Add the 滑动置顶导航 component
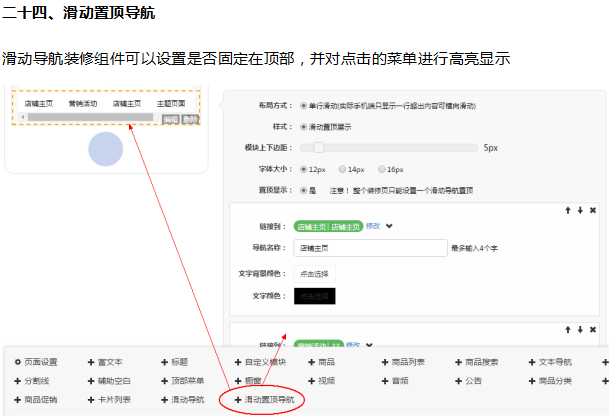The height and width of the screenshot is (416, 609). [264, 400]
